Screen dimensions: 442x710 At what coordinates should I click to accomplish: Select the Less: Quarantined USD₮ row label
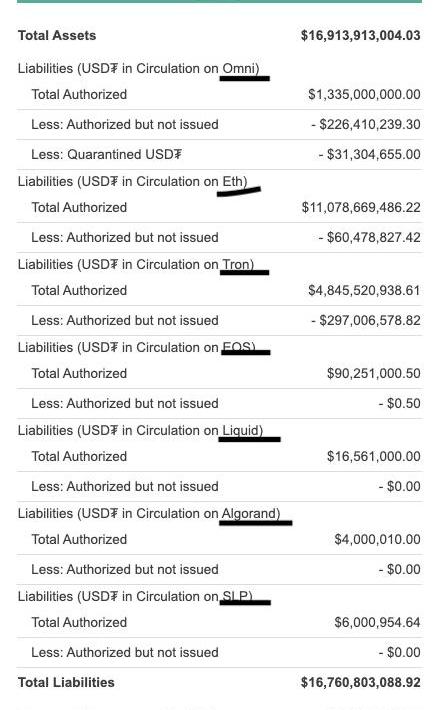[106, 154]
